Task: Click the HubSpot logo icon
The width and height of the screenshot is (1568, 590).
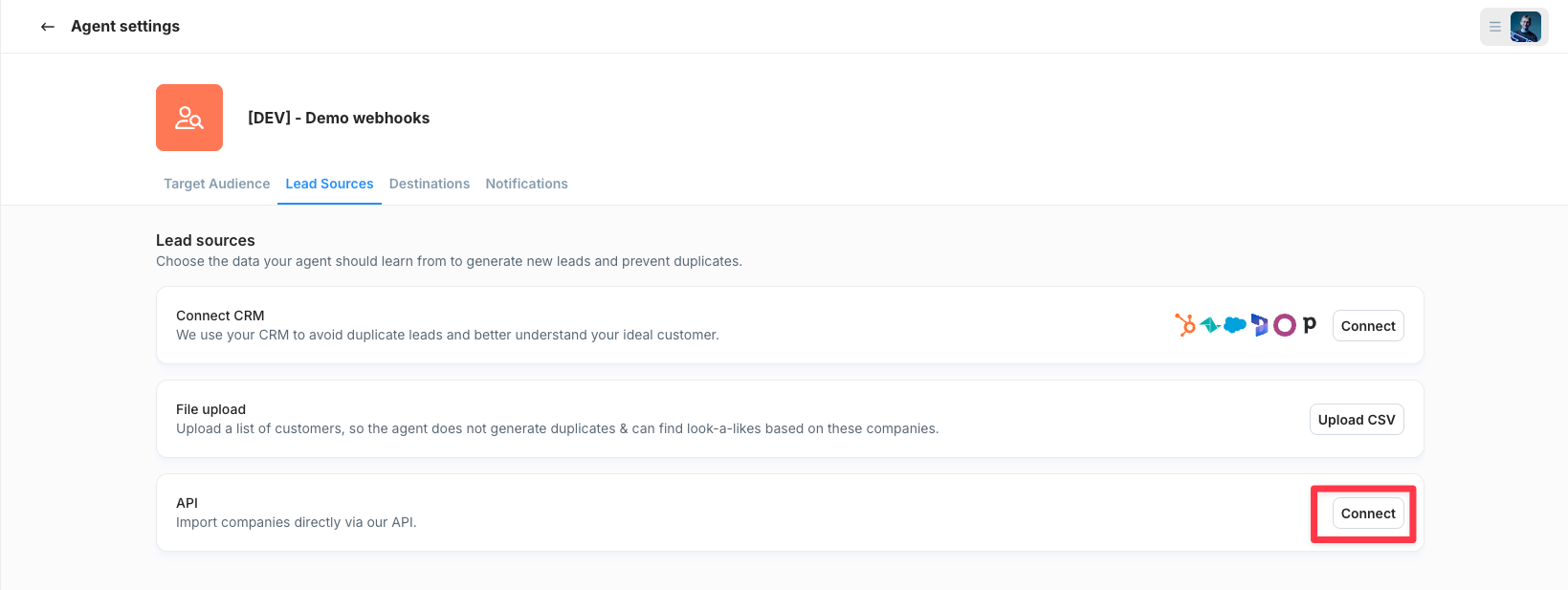Action: (x=1185, y=325)
